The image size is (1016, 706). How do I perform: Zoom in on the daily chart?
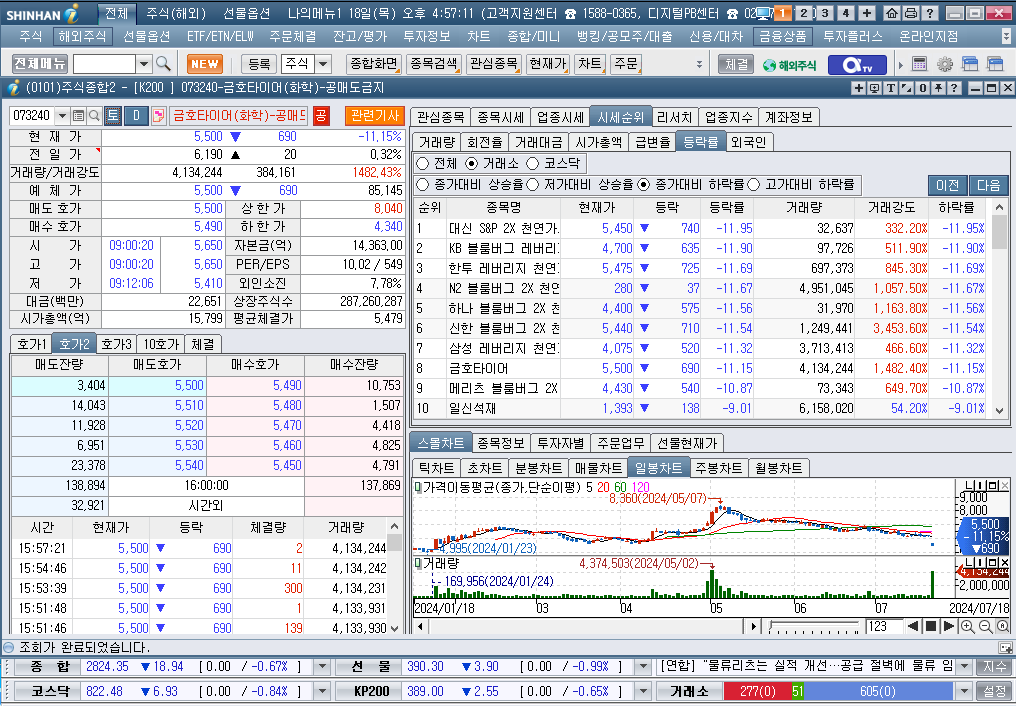point(967,626)
